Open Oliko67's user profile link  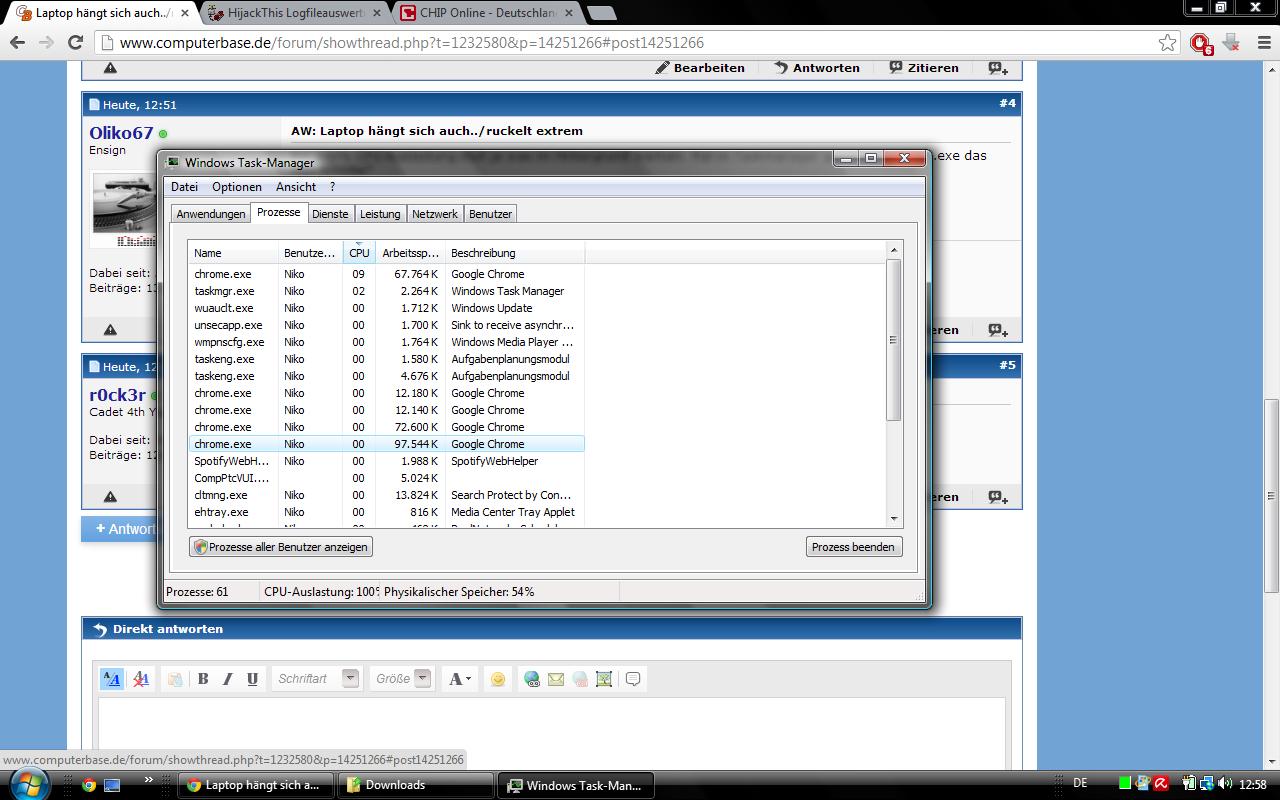[x=121, y=133]
